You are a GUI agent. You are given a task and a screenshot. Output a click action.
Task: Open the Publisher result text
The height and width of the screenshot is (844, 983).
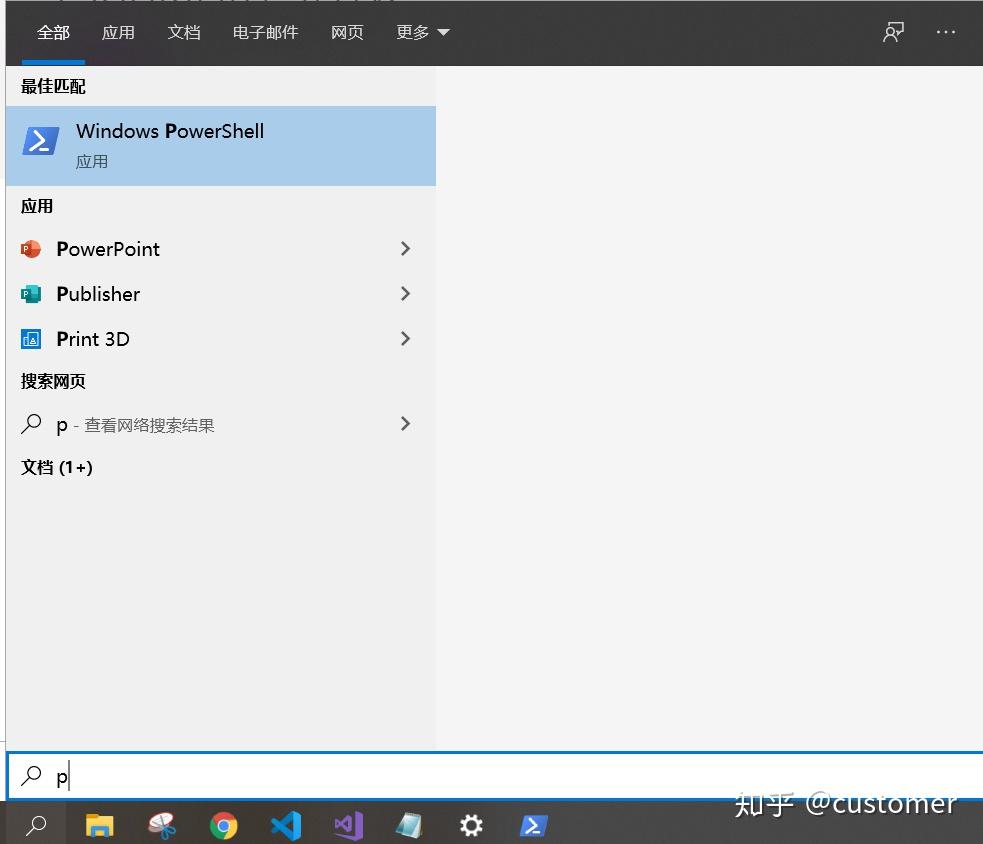point(98,294)
